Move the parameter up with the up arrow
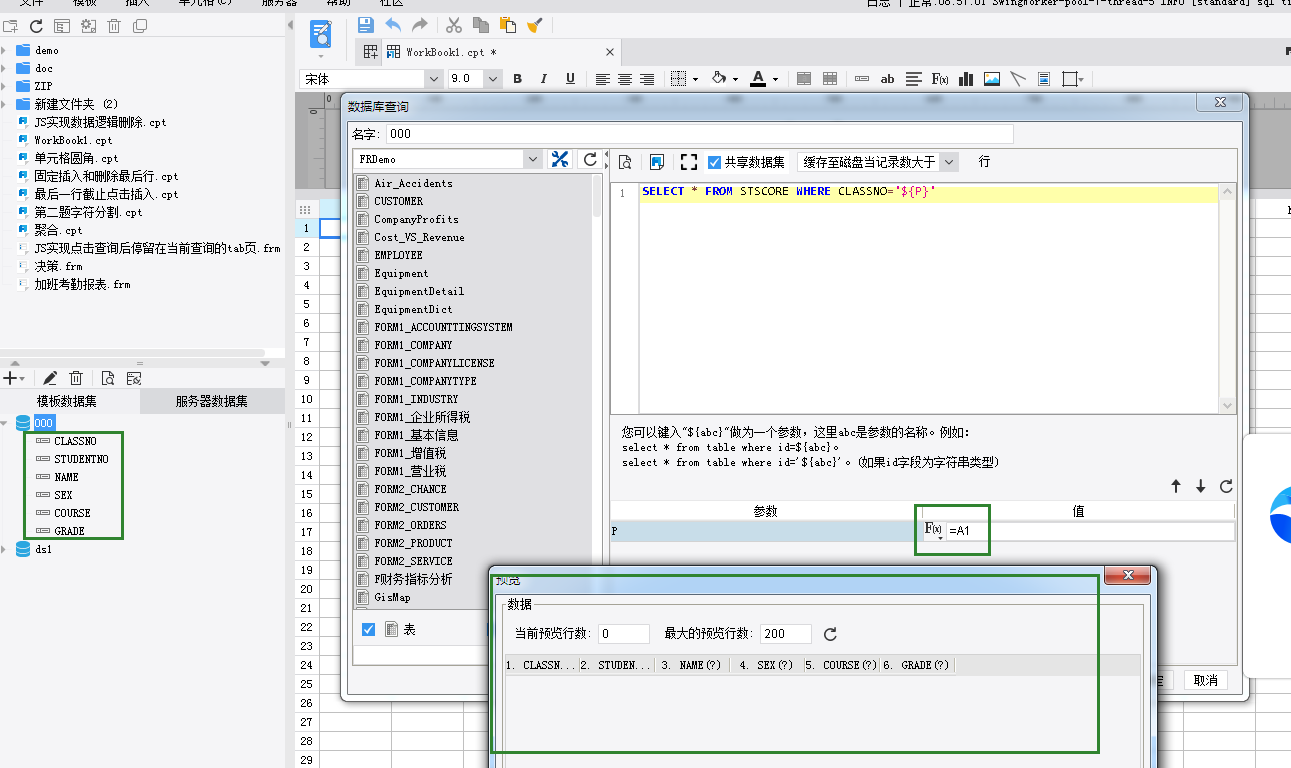The height and width of the screenshot is (768, 1291). click(1177, 487)
